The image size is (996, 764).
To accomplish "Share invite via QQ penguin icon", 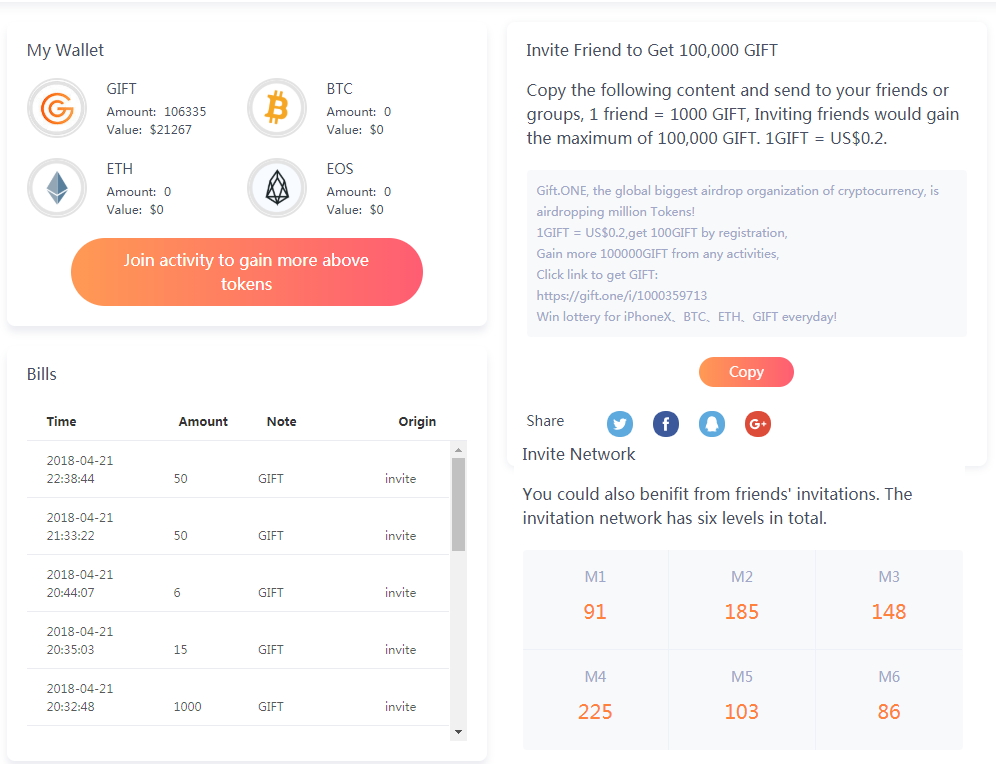I will (x=712, y=424).
